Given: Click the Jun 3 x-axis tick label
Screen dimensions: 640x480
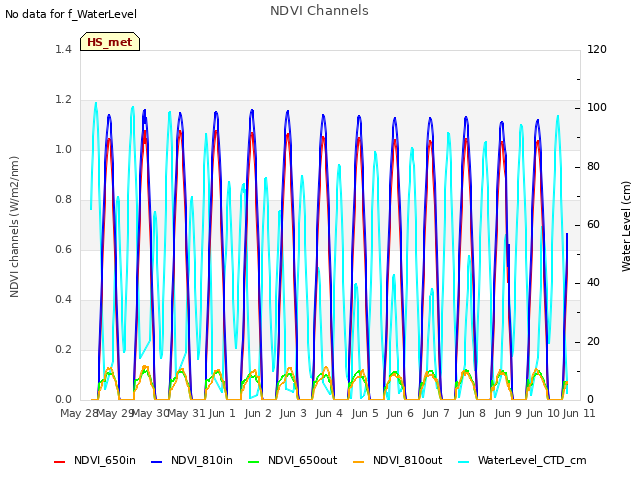Looking at the screenshot, I should pyautogui.click(x=293, y=413).
